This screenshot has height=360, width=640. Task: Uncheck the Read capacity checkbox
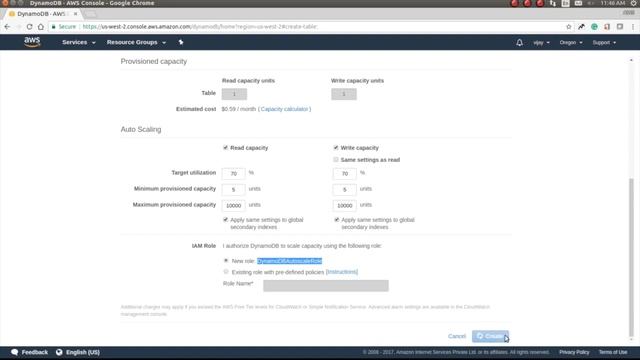225,147
